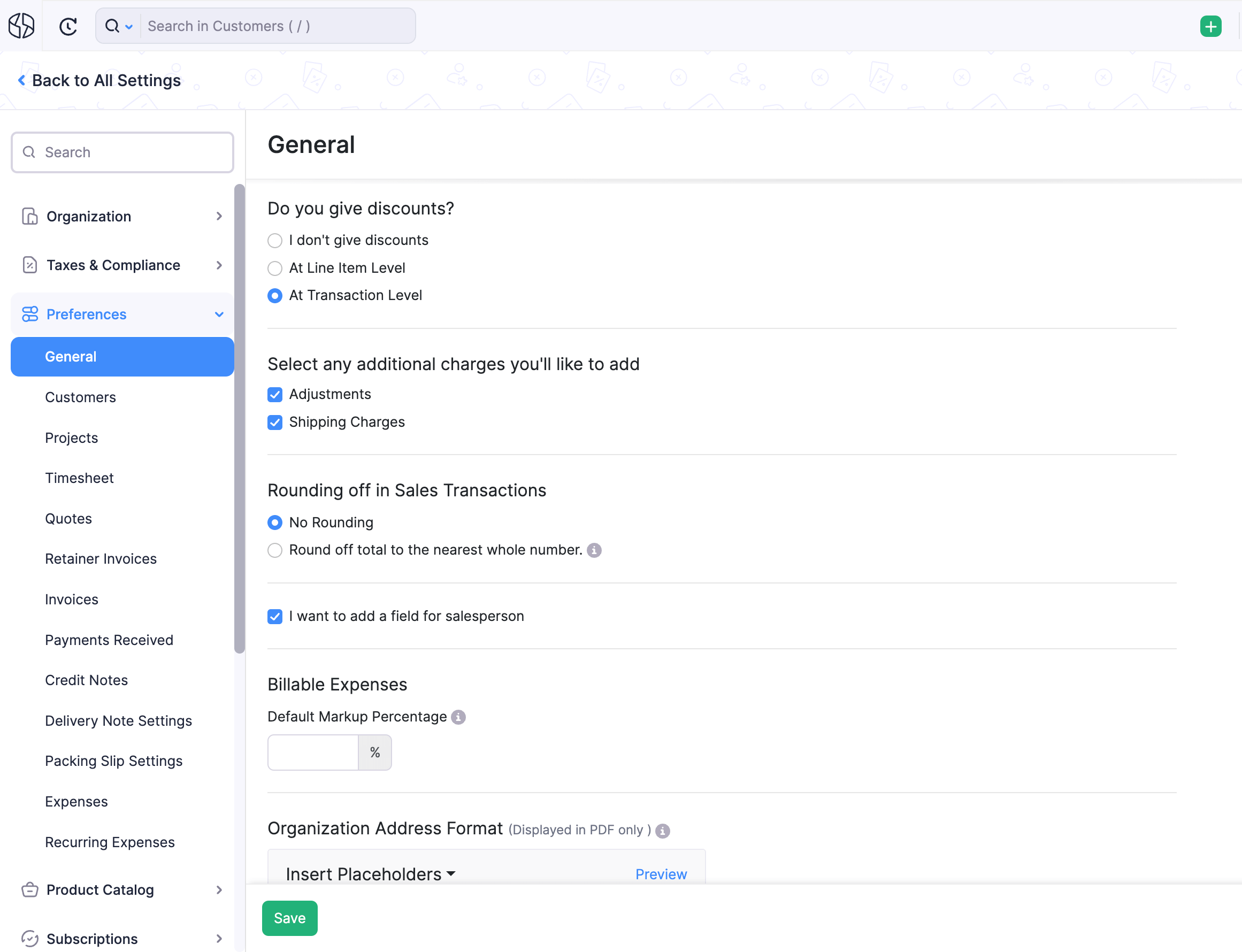
Task: Click the Zoho Books application logo icon
Action: [x=22, y=25]
